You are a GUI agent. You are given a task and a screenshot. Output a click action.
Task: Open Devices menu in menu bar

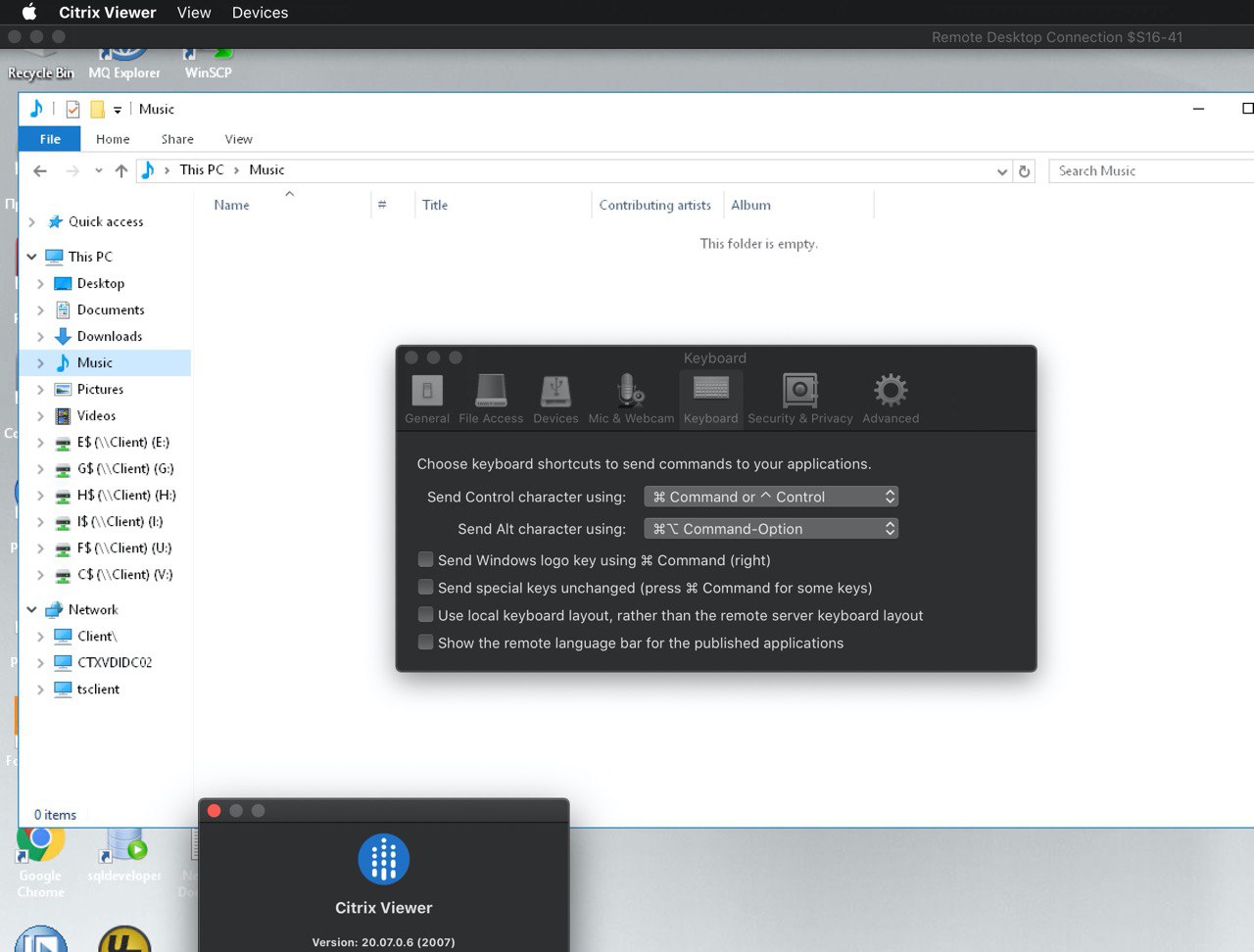click(260, 13)
